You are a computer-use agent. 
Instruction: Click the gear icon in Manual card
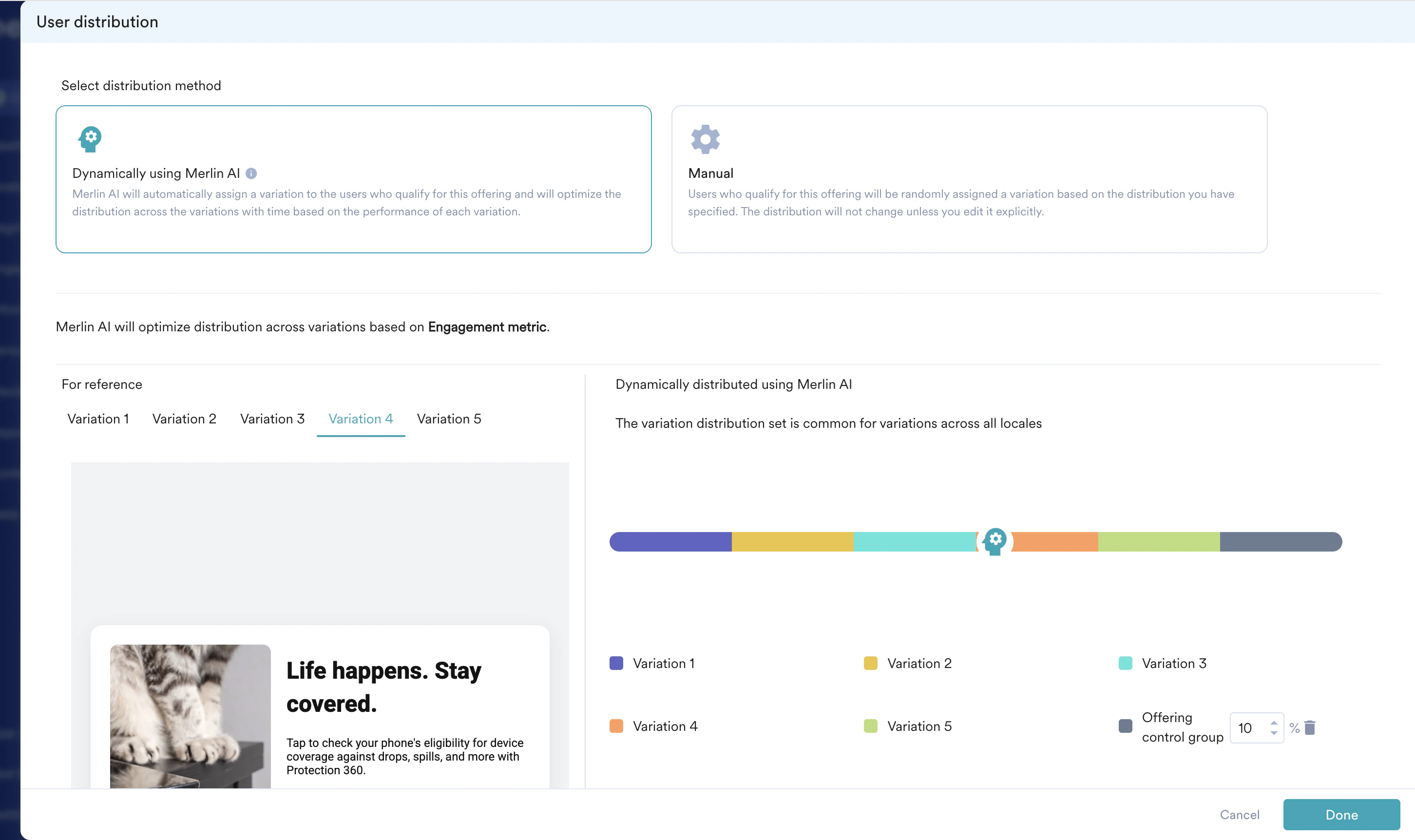705,139
